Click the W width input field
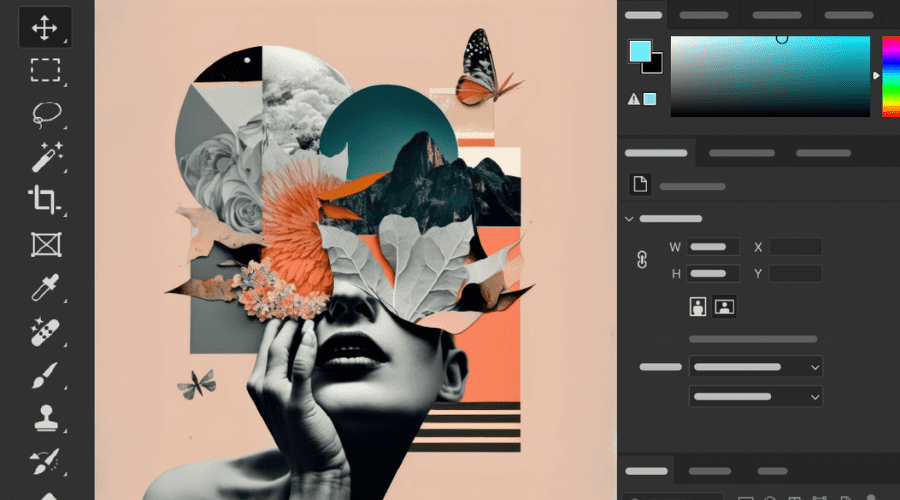This screenshot has height=500, width=900. pyautogui.click(x=712, y=246)
